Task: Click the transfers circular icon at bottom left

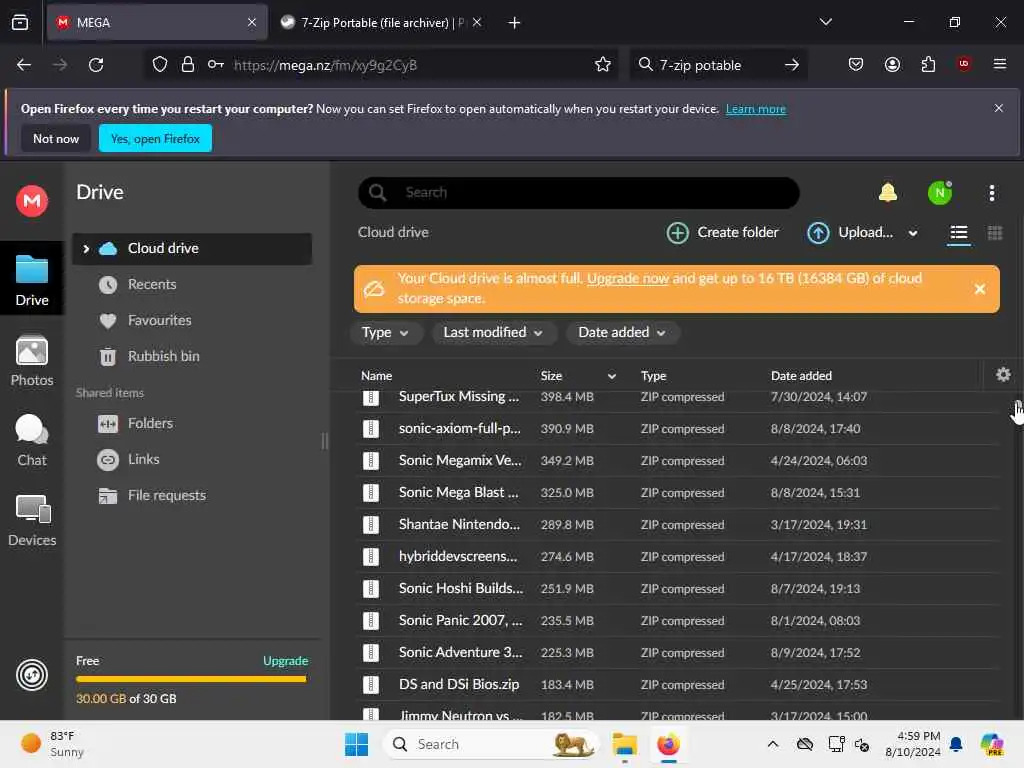Action: [31, 675]
